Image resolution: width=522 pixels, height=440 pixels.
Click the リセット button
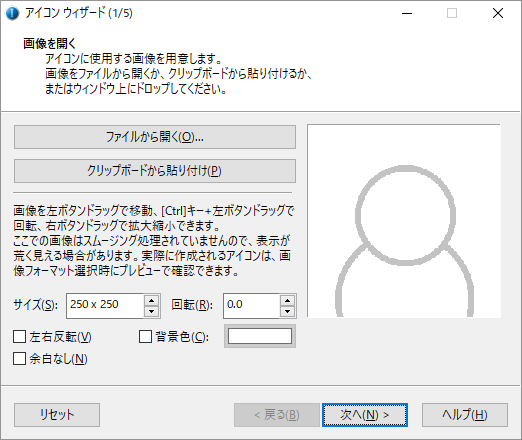coord(57,415)
